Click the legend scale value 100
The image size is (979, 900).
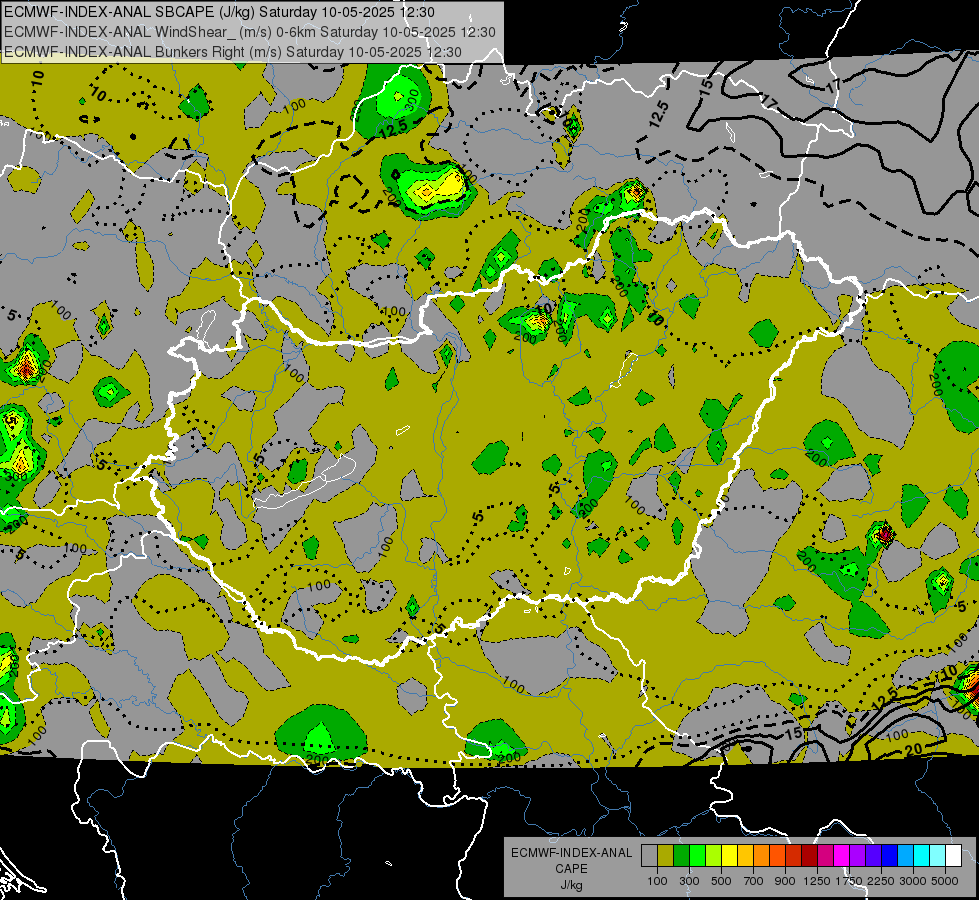657,881
